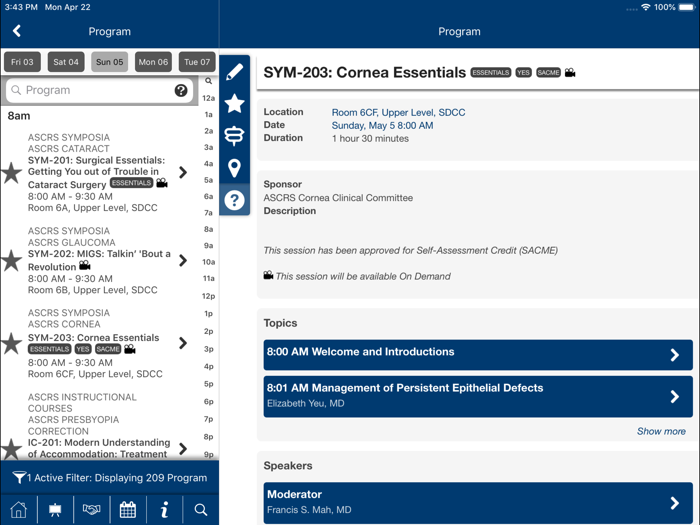Select the Mon 06 date tab
700x525 pixels.
point(153,62)
